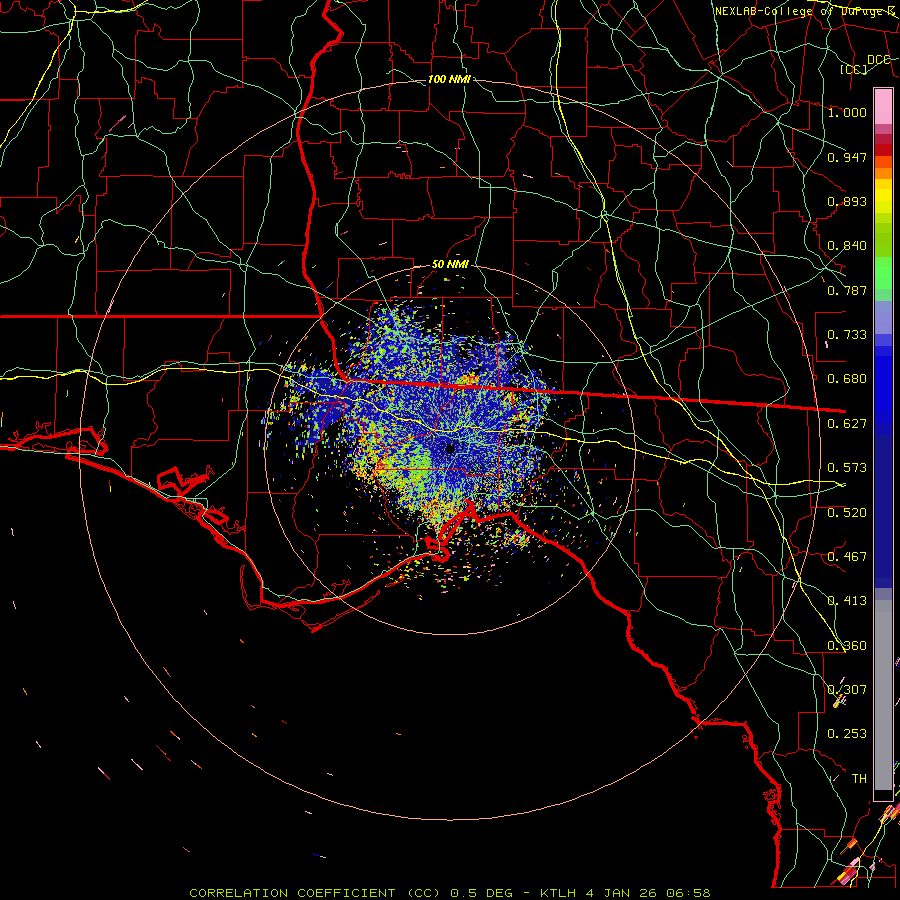Click the 0.627 scale value
The height and width of the screenshot is (900, 900).
pyautogui.click(x=847, y=424)
